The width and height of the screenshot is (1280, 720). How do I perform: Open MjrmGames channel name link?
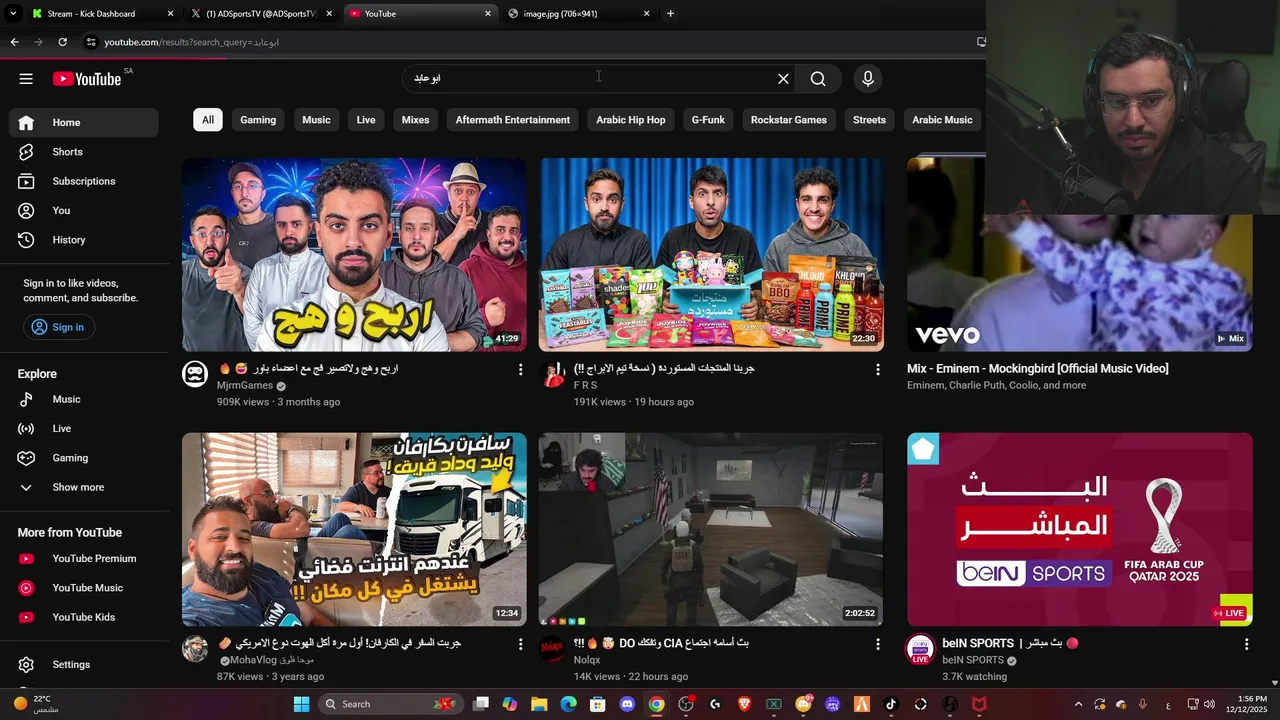(245, 385)
